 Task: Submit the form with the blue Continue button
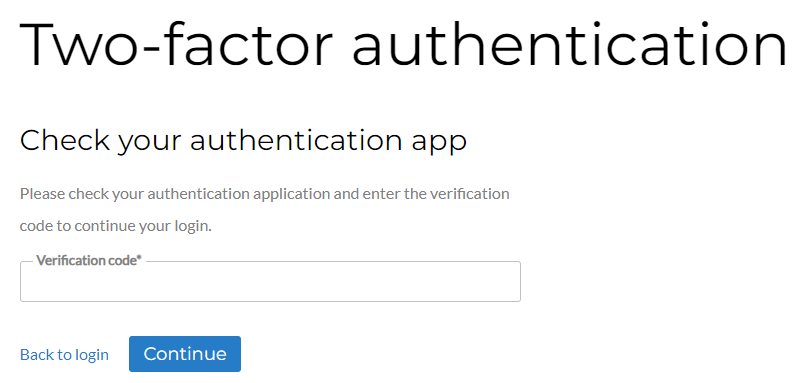(x=185, y=354)
